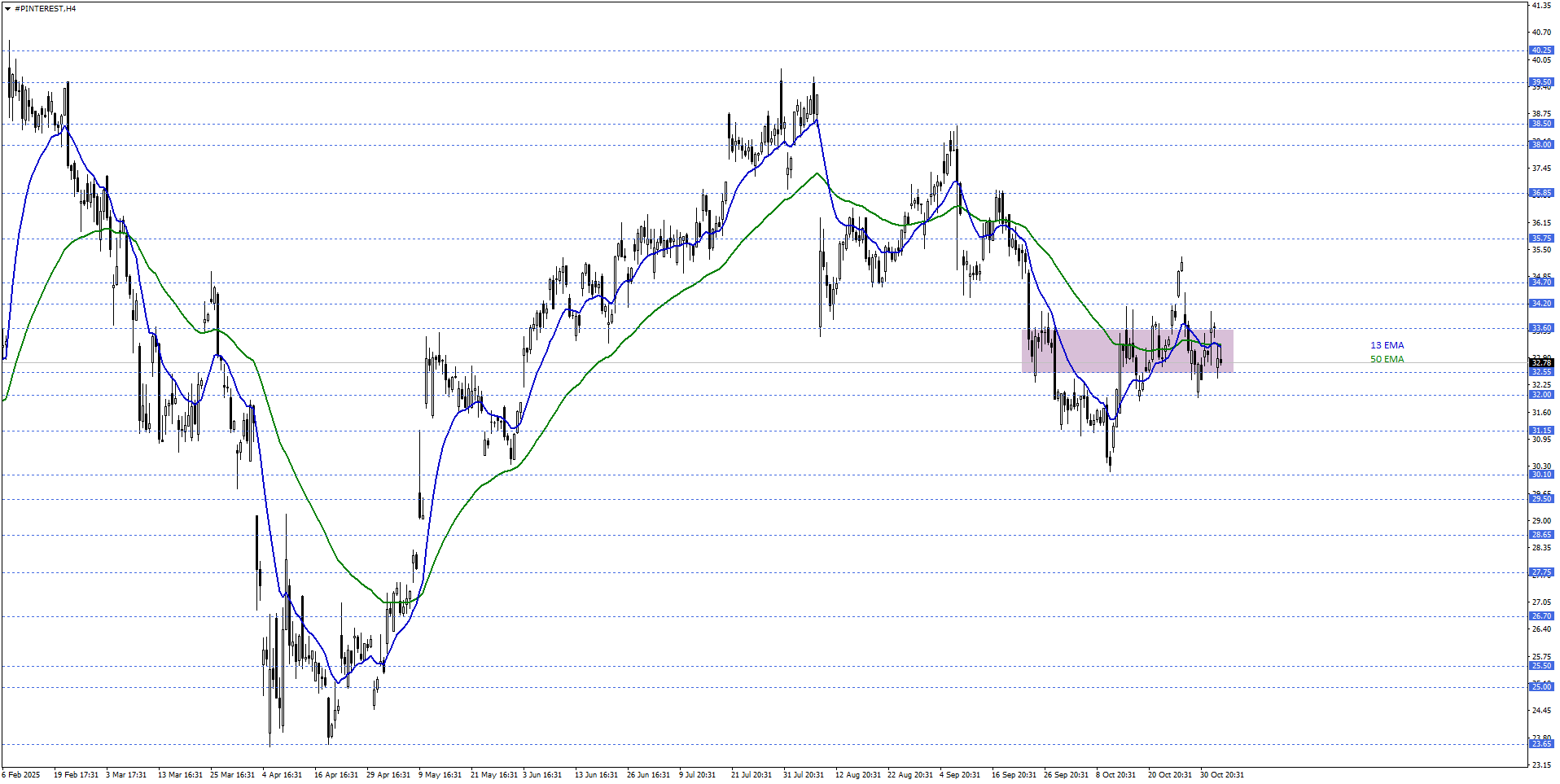Click the green 50 EMA text label
Viewport: 1560px width, 784px height.
(1387, 359)
